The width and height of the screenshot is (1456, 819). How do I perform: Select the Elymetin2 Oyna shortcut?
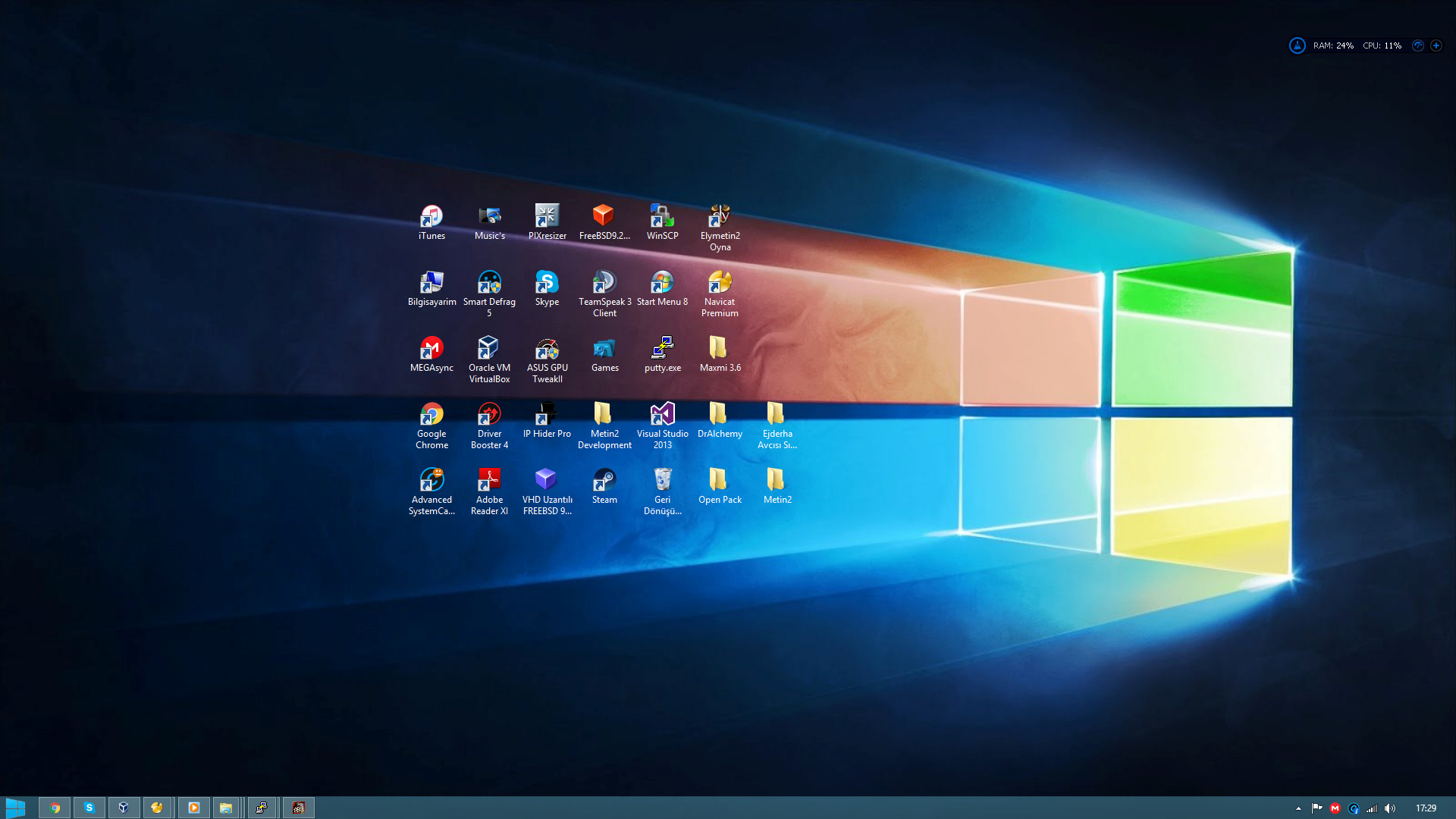click(x=720, y=227)
